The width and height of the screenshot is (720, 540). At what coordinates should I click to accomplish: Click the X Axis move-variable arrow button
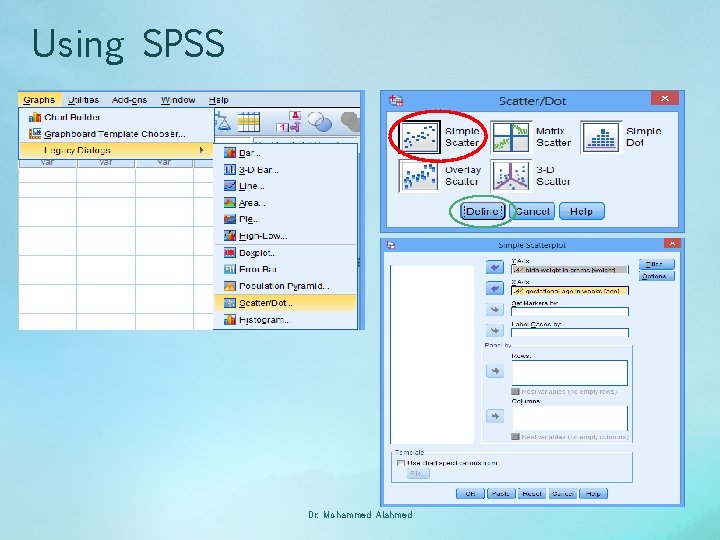click(495, 288)
